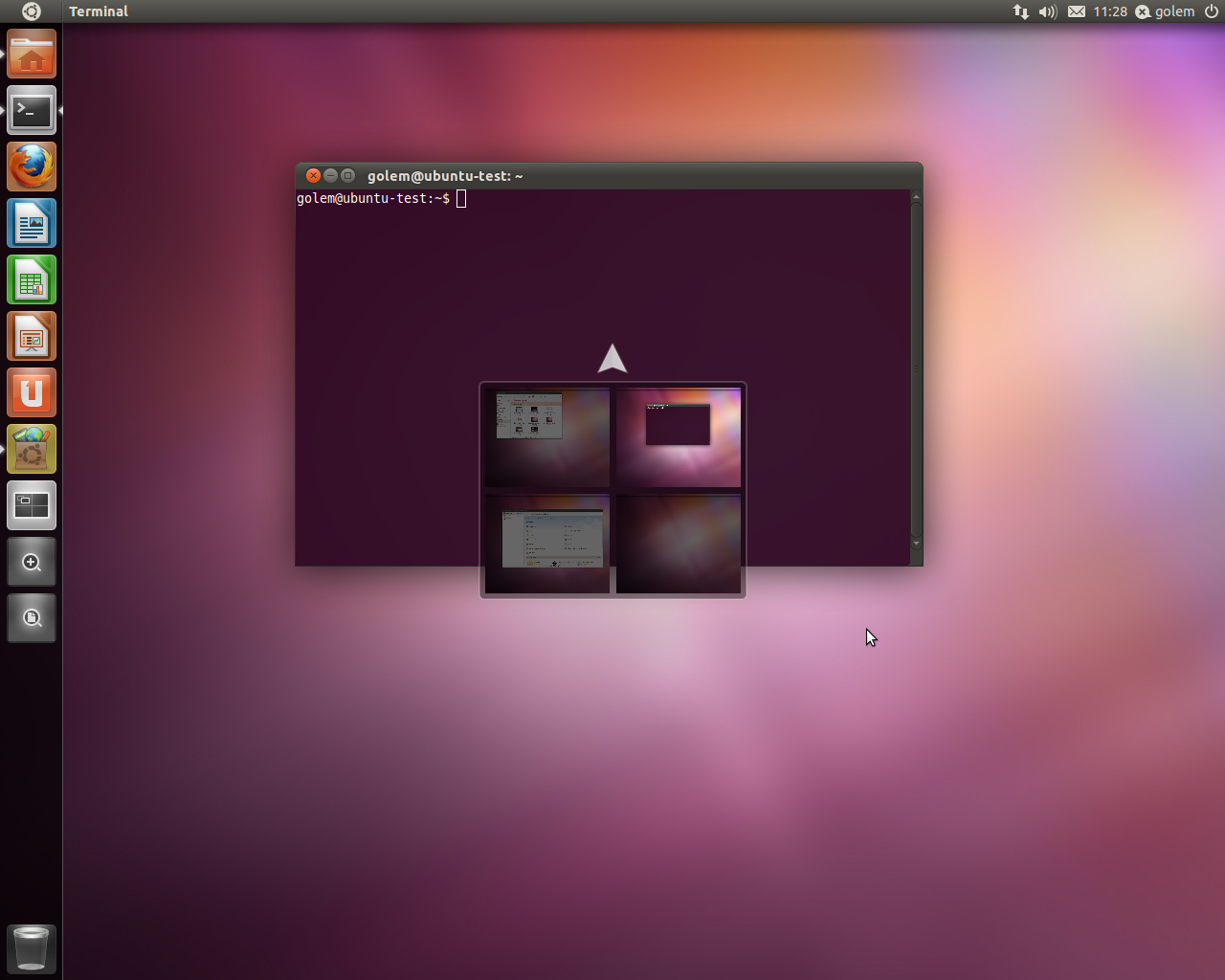Open the golem user menu
The width and height of the screenshot is (1225, 980).
(x=1166, y=11)
